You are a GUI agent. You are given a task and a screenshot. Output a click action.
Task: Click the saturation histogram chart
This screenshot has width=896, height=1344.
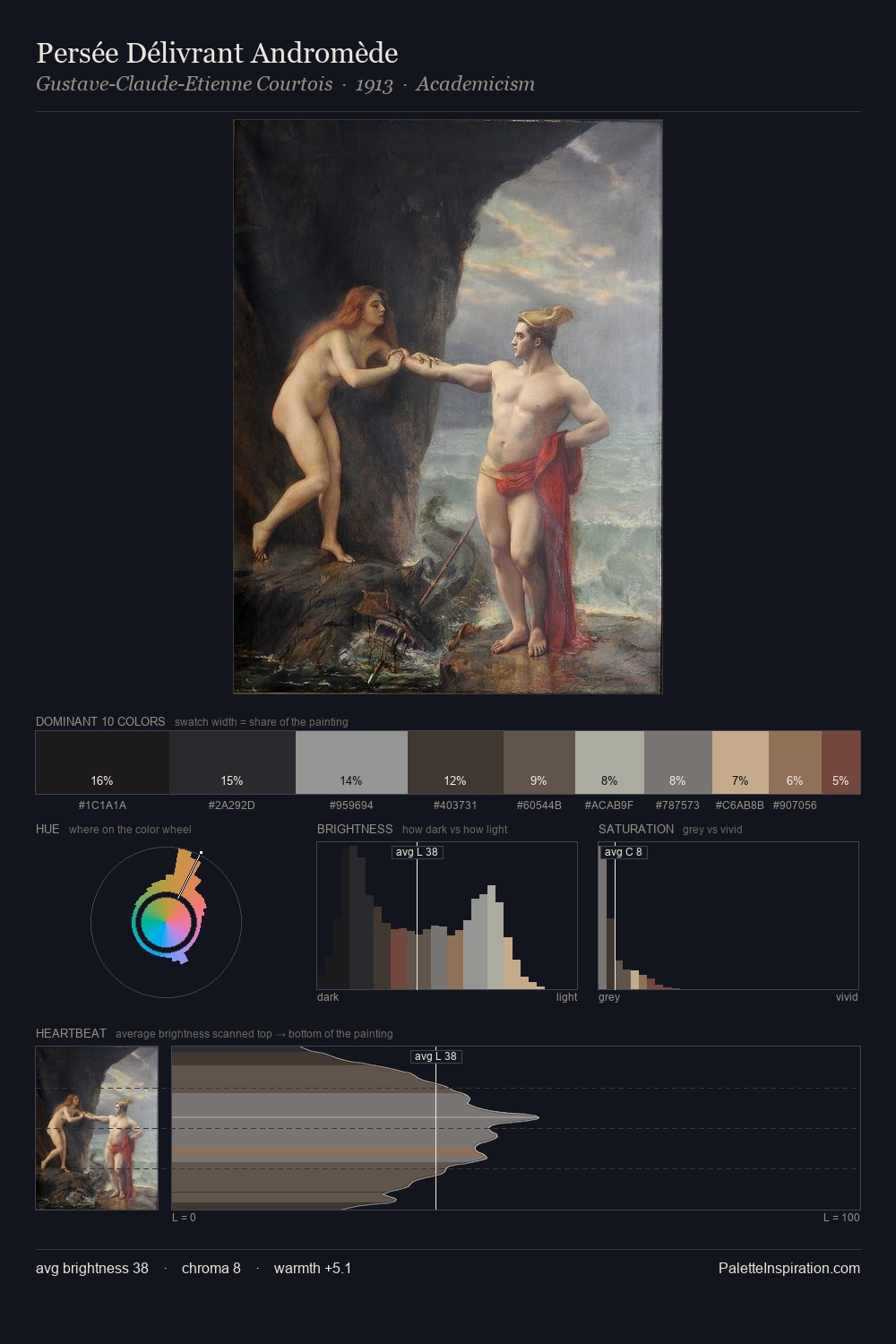click(x=728, y=916)
